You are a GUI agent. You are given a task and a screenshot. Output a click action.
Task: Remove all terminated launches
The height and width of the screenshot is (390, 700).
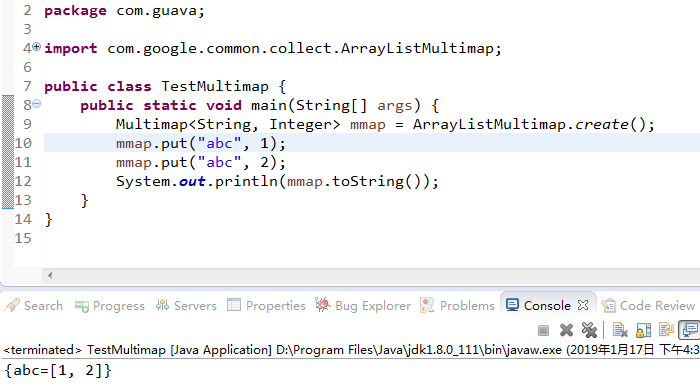[x=589, y=330]
